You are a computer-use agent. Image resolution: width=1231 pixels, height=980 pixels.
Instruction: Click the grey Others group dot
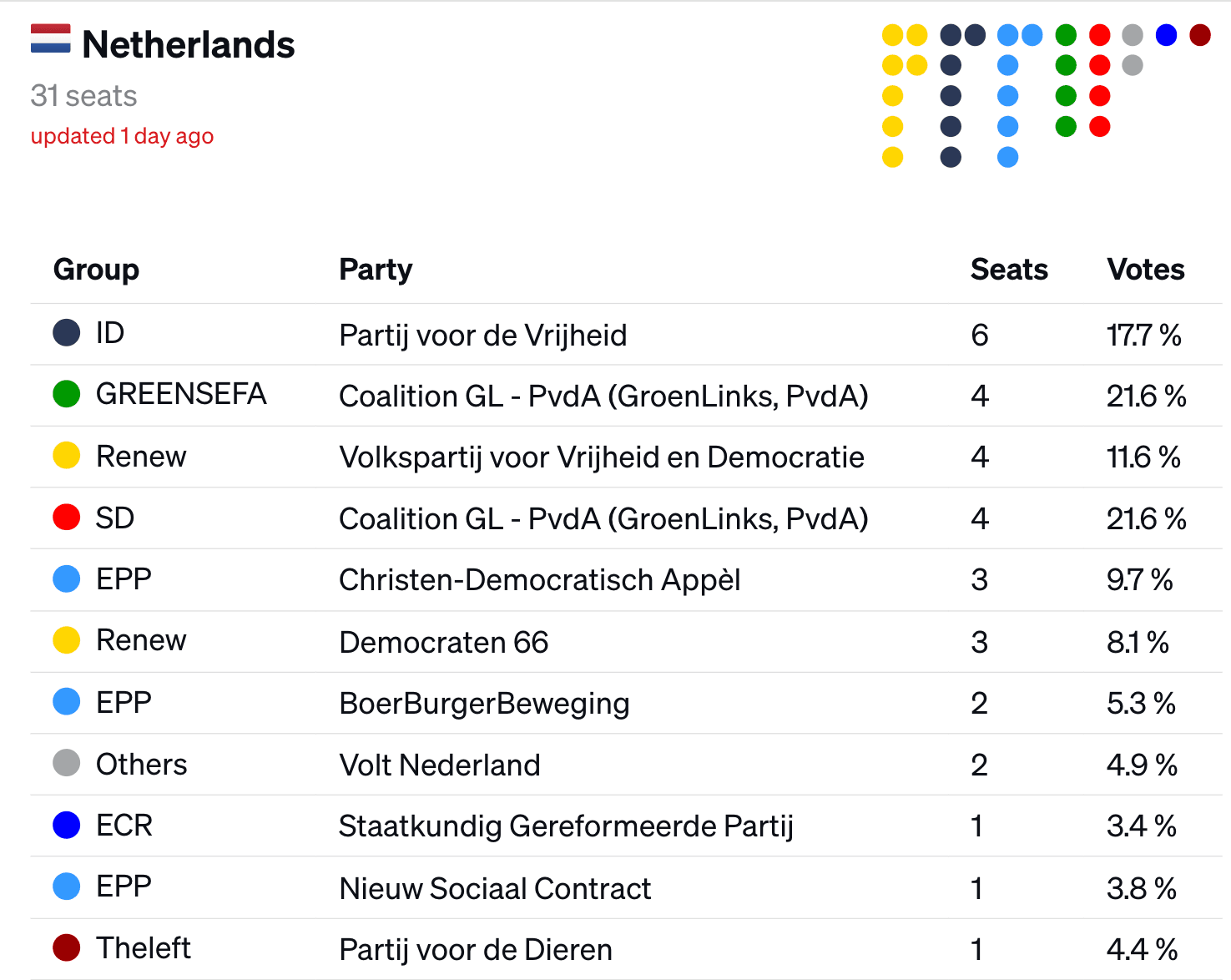pyautogui.click(x=67, y=762)
